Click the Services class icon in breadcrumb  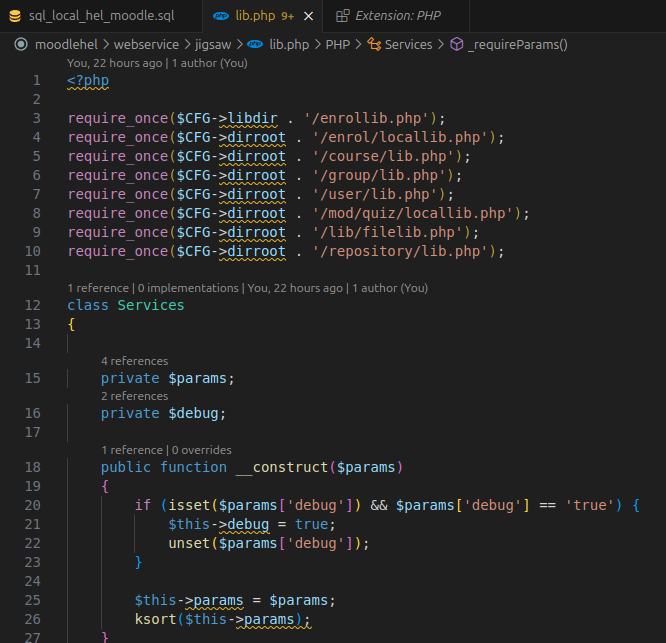pyautogui.click(x=375, y=44)
